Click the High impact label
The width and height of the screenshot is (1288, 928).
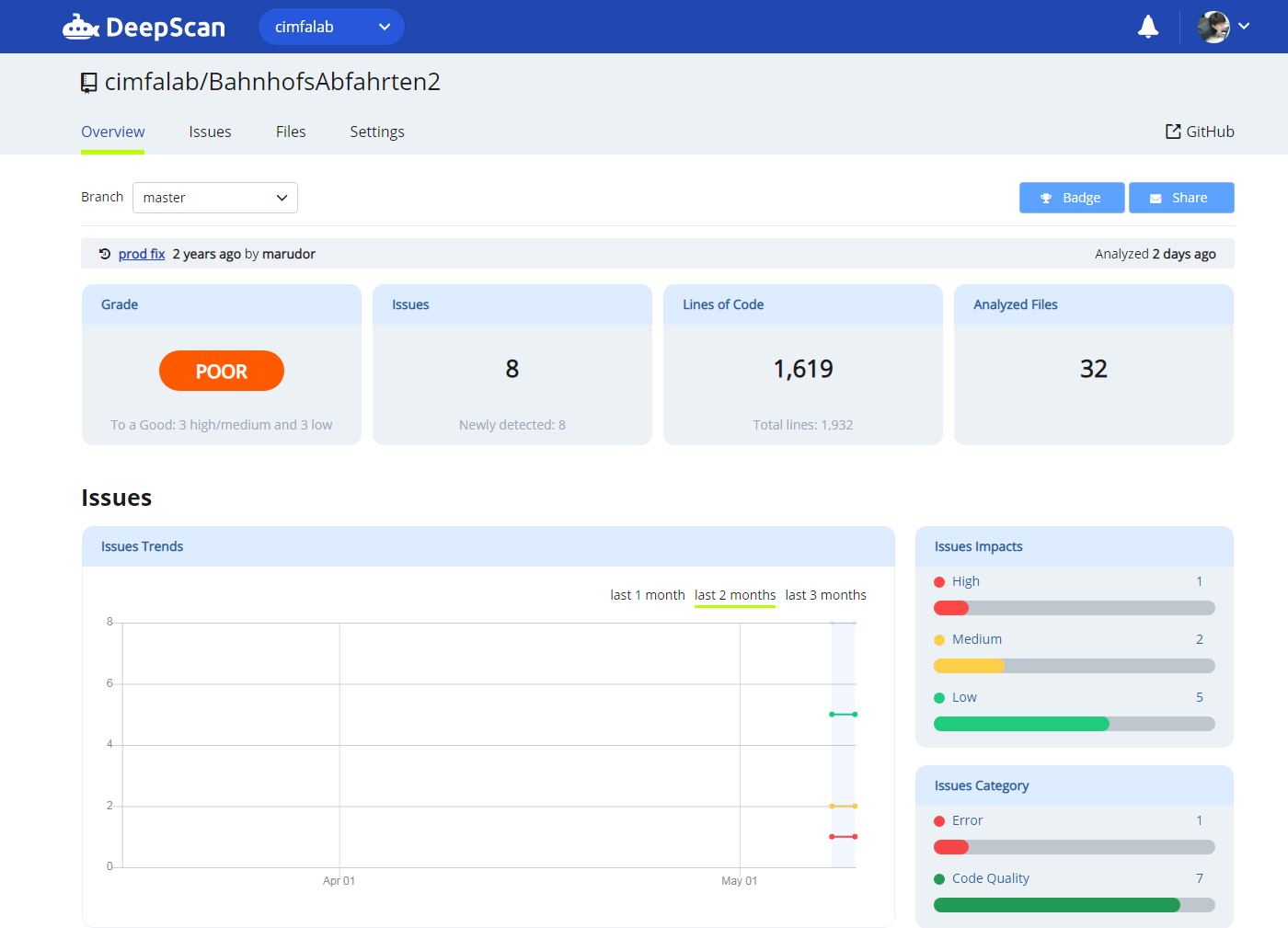pos(966,581)
